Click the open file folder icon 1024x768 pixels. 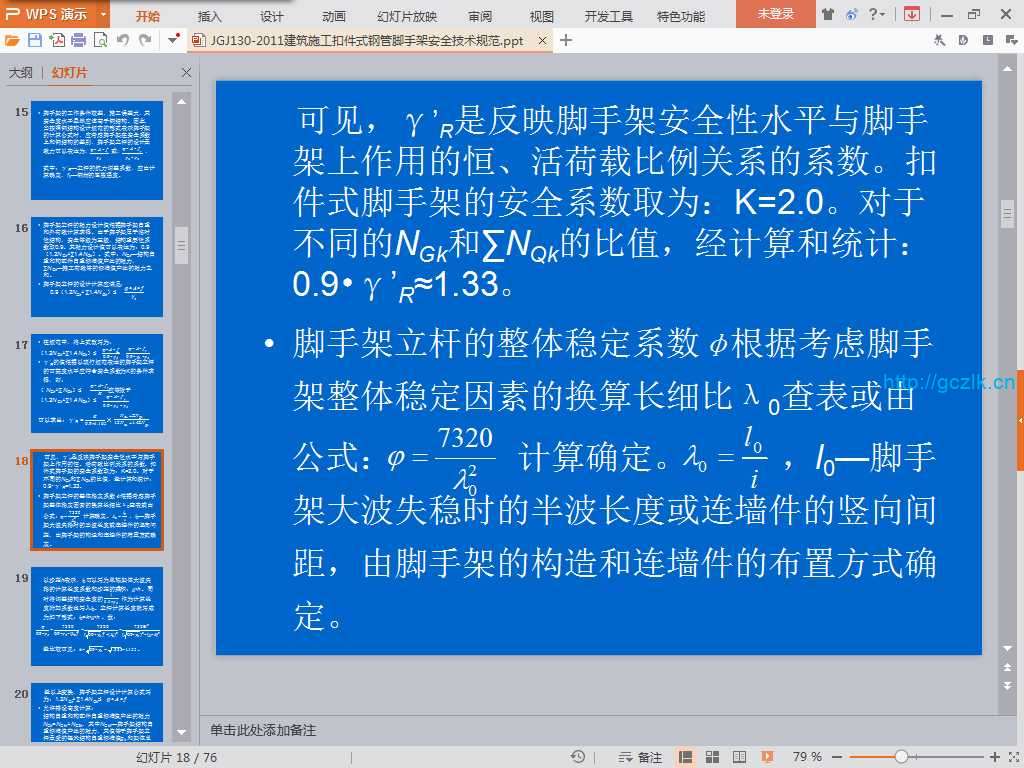click(x=12, y=41)
